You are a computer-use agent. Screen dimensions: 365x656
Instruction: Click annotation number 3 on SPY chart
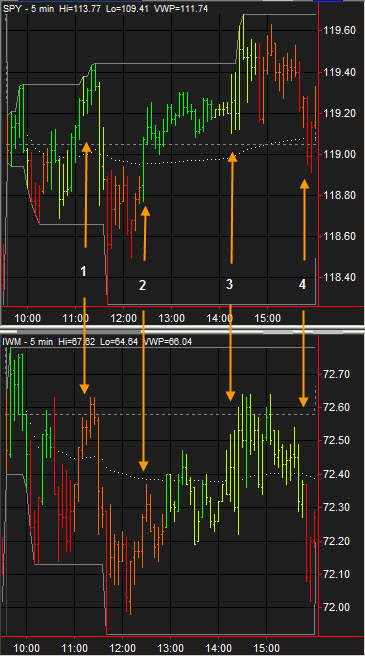[x=229, y=284]
